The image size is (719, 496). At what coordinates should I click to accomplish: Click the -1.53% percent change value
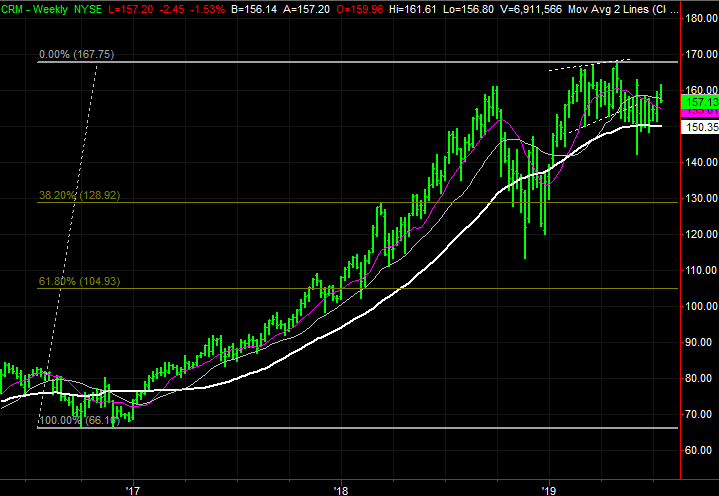click(207, 9)
